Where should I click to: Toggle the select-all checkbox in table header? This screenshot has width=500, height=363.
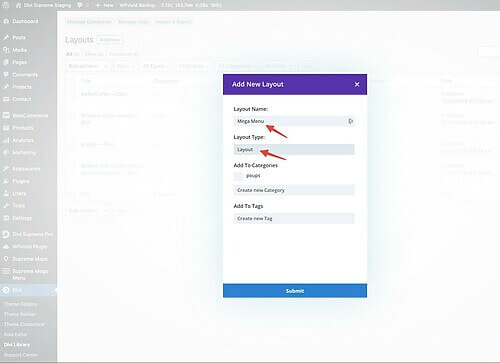[x=72, y=81]
